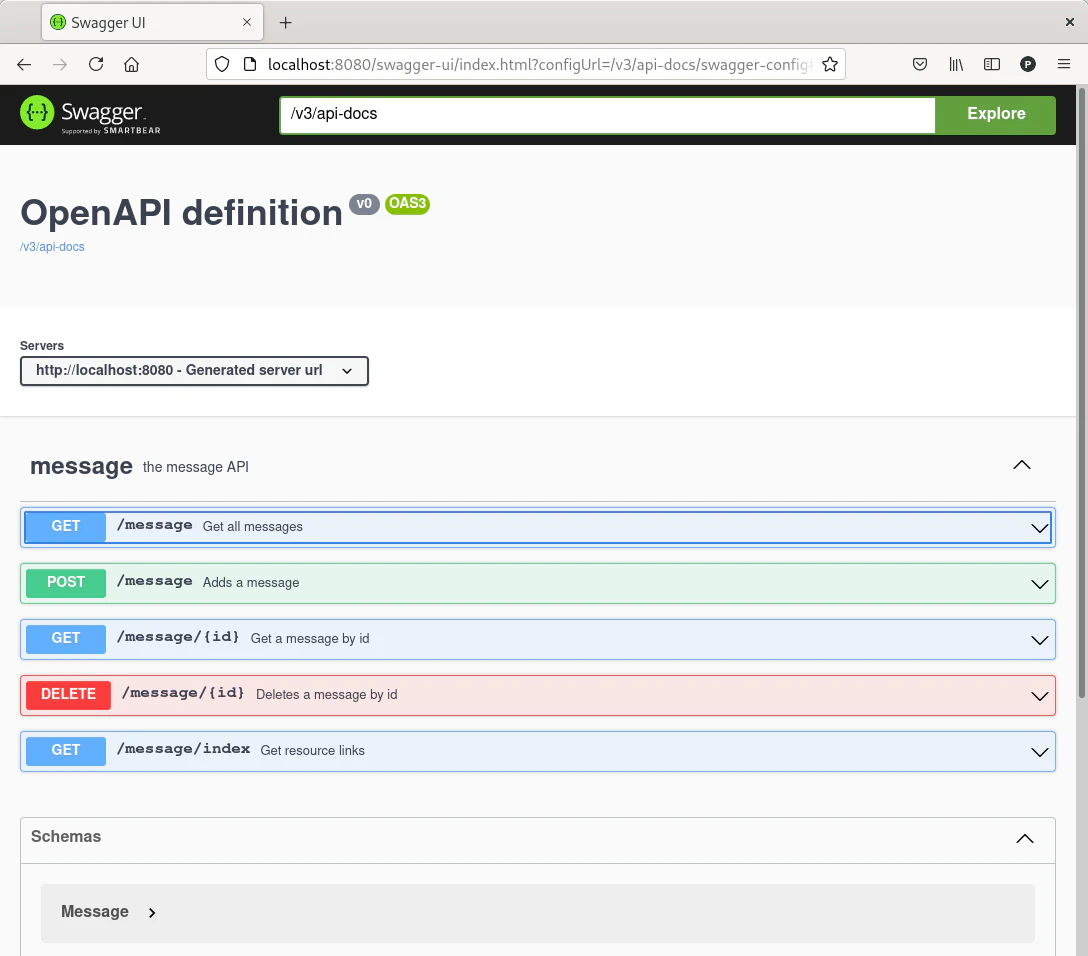Click the API docs URL input field
Viewport: 1088px width, 956px height.
606,114
